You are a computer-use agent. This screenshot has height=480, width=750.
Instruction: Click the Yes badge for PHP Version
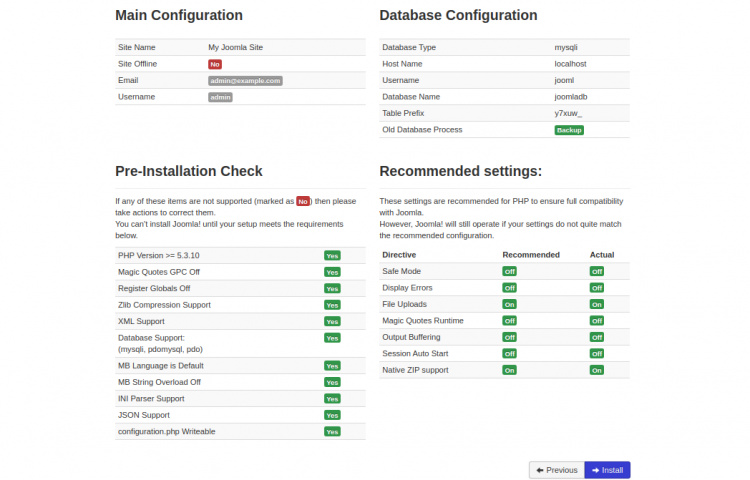click(x=332, y=255)
